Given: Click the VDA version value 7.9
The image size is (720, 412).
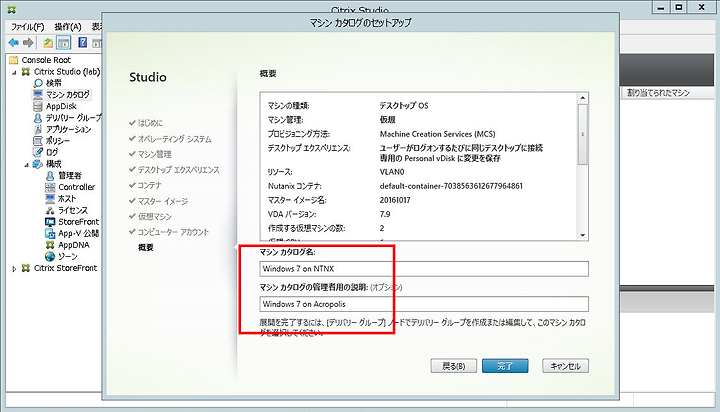Looking at the screenshot, I should [385, 214].
